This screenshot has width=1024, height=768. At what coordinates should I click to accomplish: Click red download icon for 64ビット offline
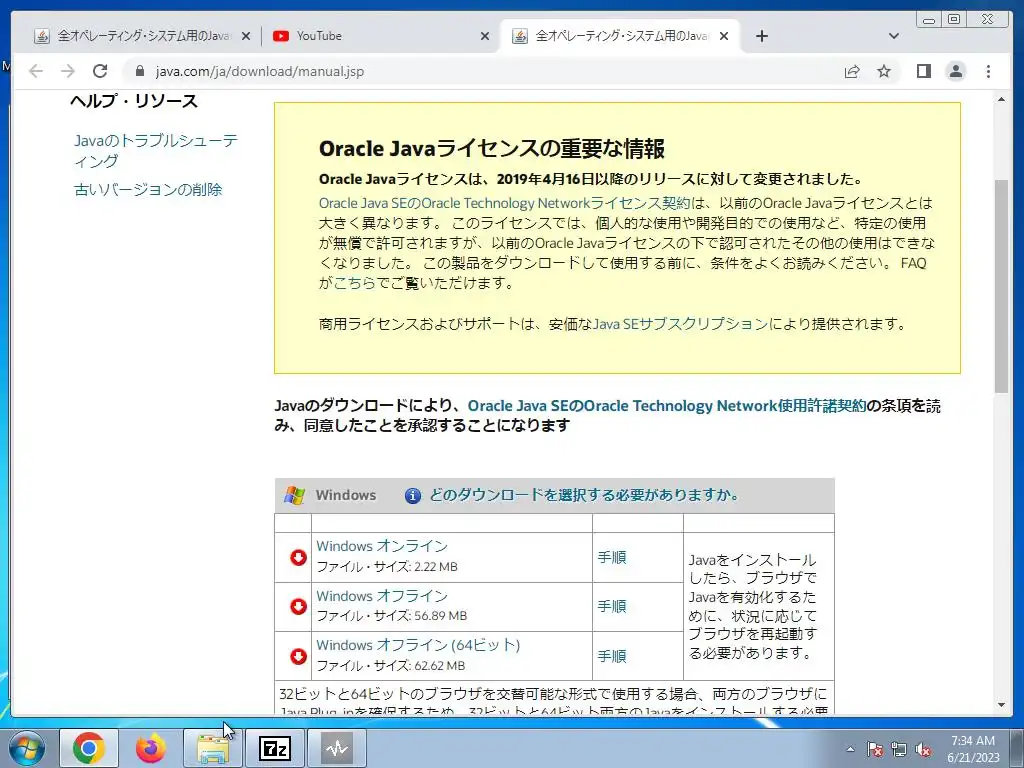(x=298, y=656)
